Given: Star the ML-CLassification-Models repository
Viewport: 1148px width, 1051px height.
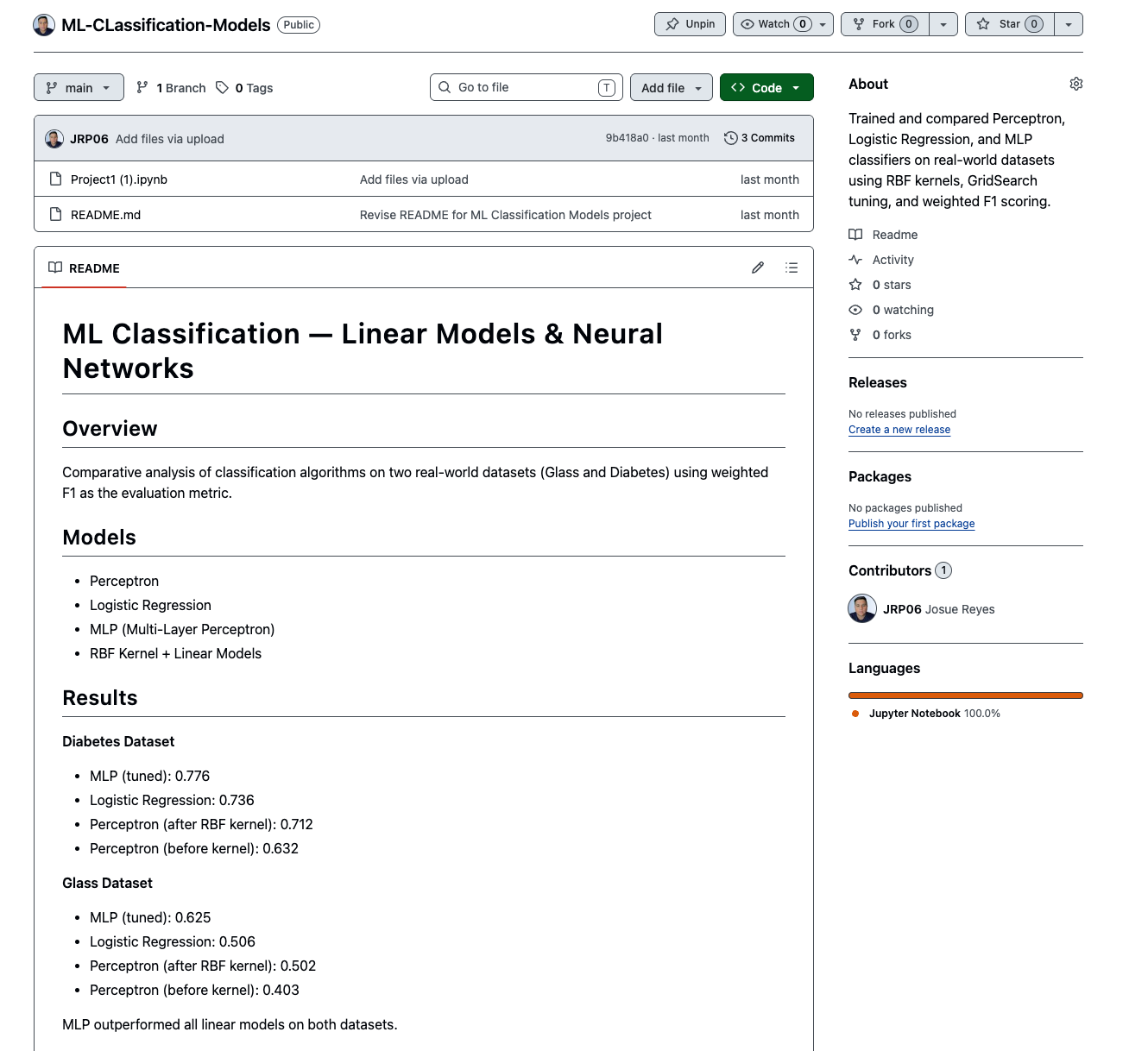Looking at the screenshot, I should coord(1008,24).
